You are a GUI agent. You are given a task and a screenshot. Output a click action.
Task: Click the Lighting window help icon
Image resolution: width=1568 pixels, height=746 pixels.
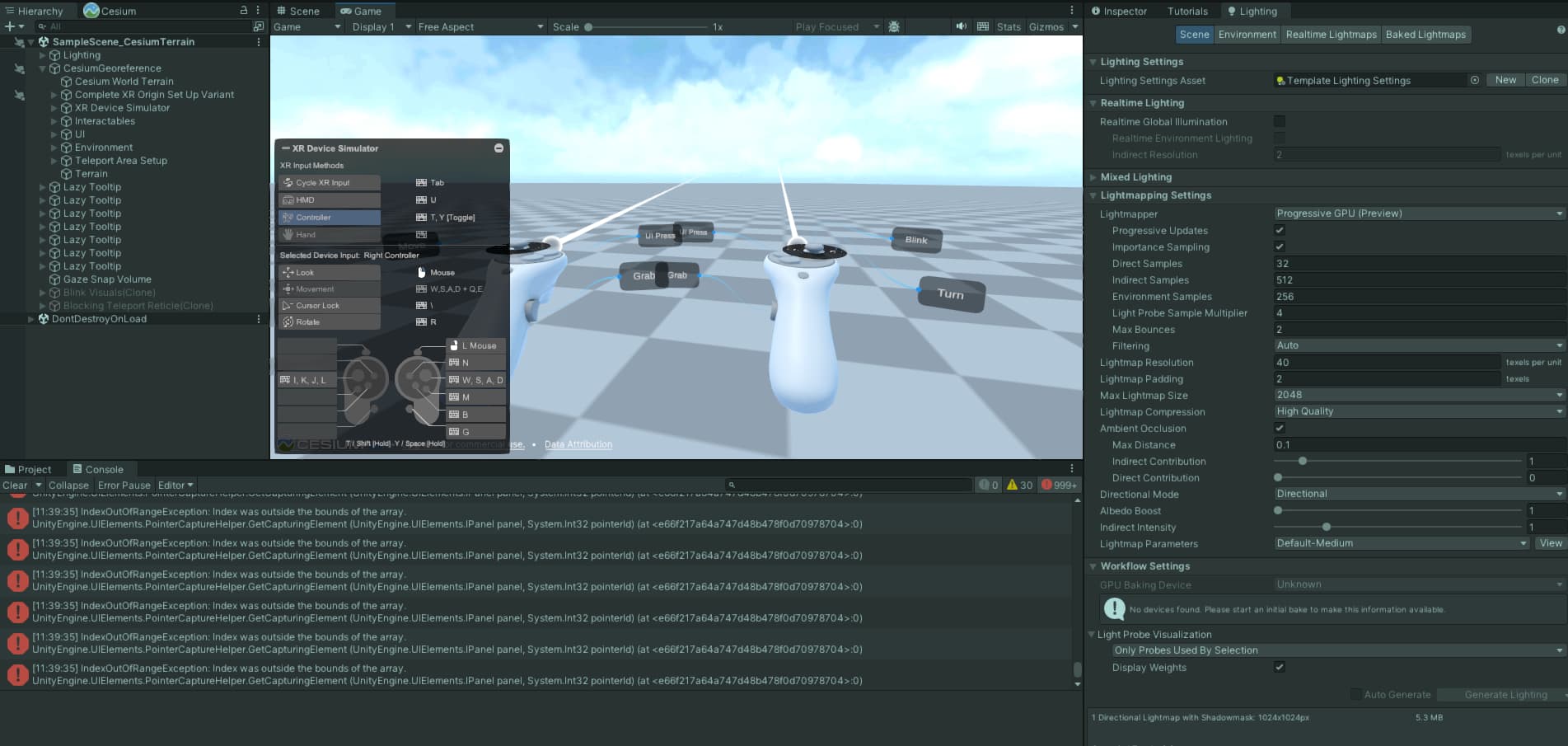tap(1561, 30)
